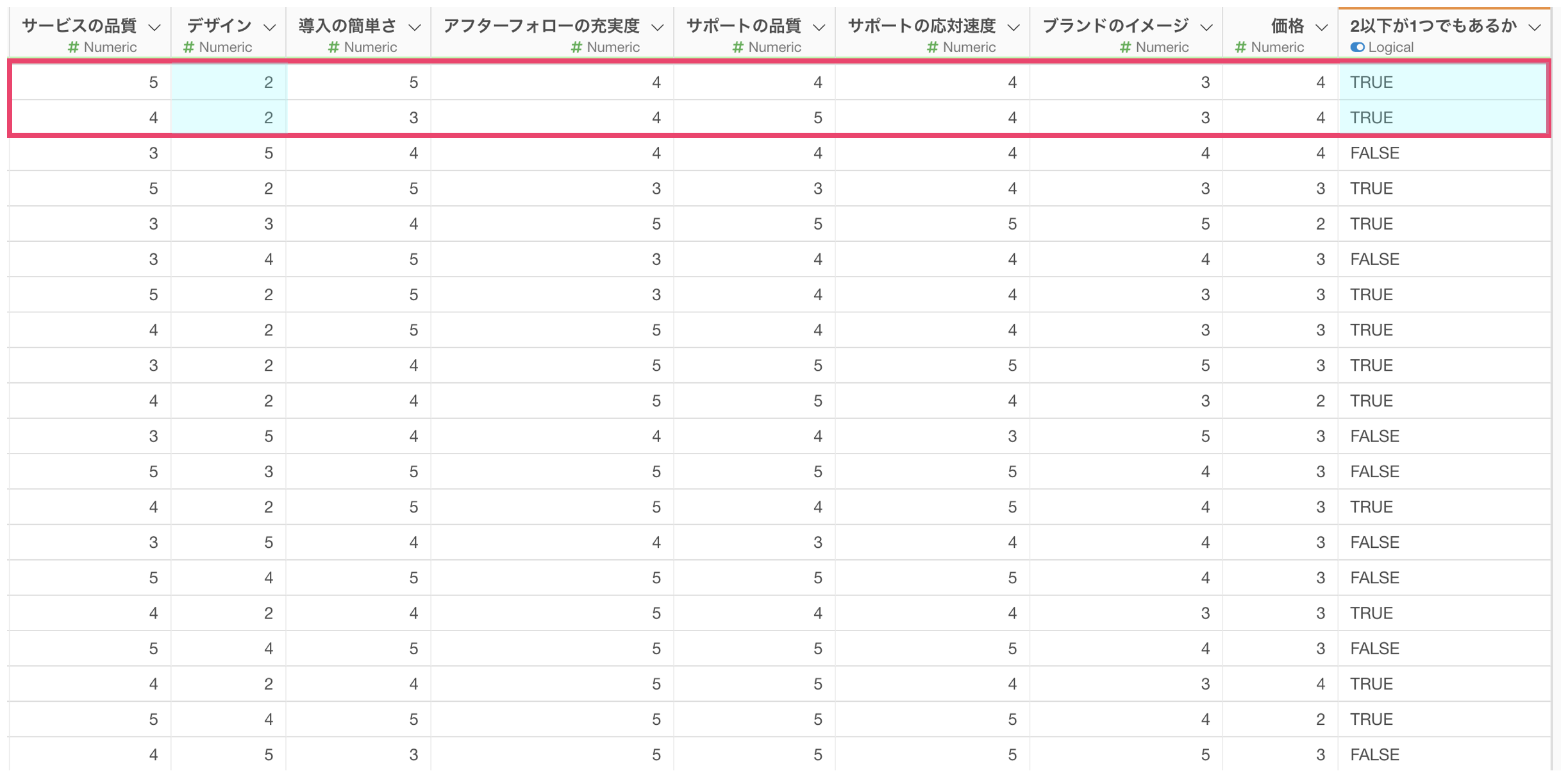The height and width of the screenshot is (780, 1568).
Task: Open the ブランドのイメージ column dropdown
Action: (x=1206, y=28)
